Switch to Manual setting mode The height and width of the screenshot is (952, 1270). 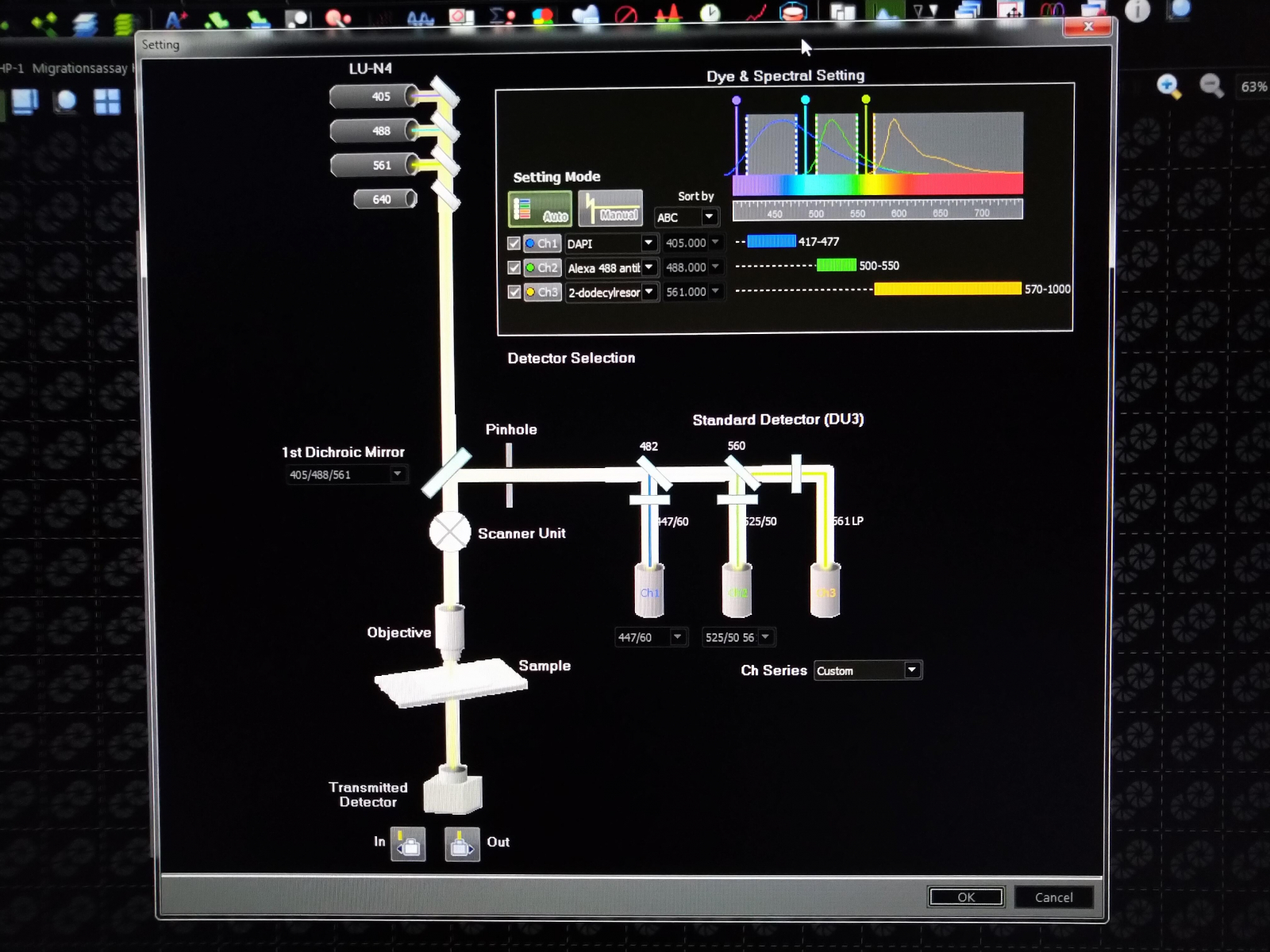pyautogui.click(x=610, y=209)
